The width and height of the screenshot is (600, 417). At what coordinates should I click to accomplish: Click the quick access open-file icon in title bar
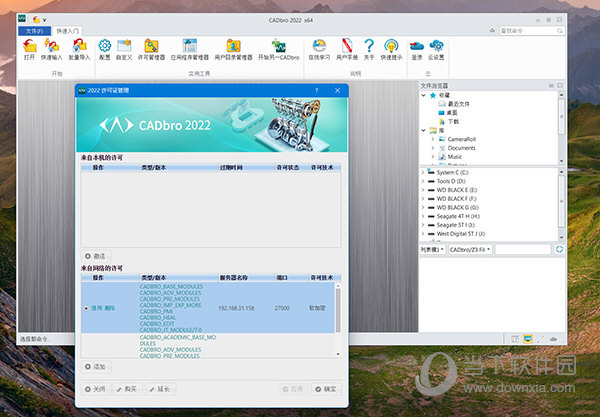36,19
